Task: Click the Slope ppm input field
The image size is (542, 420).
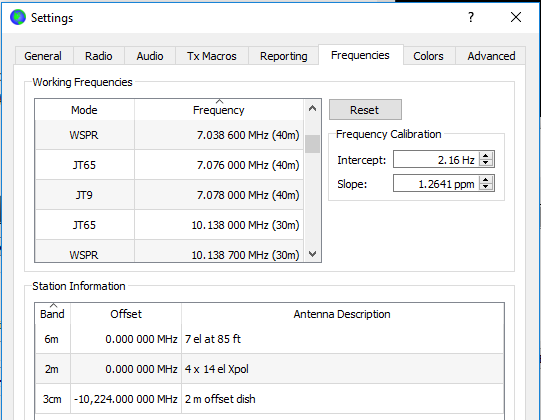Action: pos(436,183)
